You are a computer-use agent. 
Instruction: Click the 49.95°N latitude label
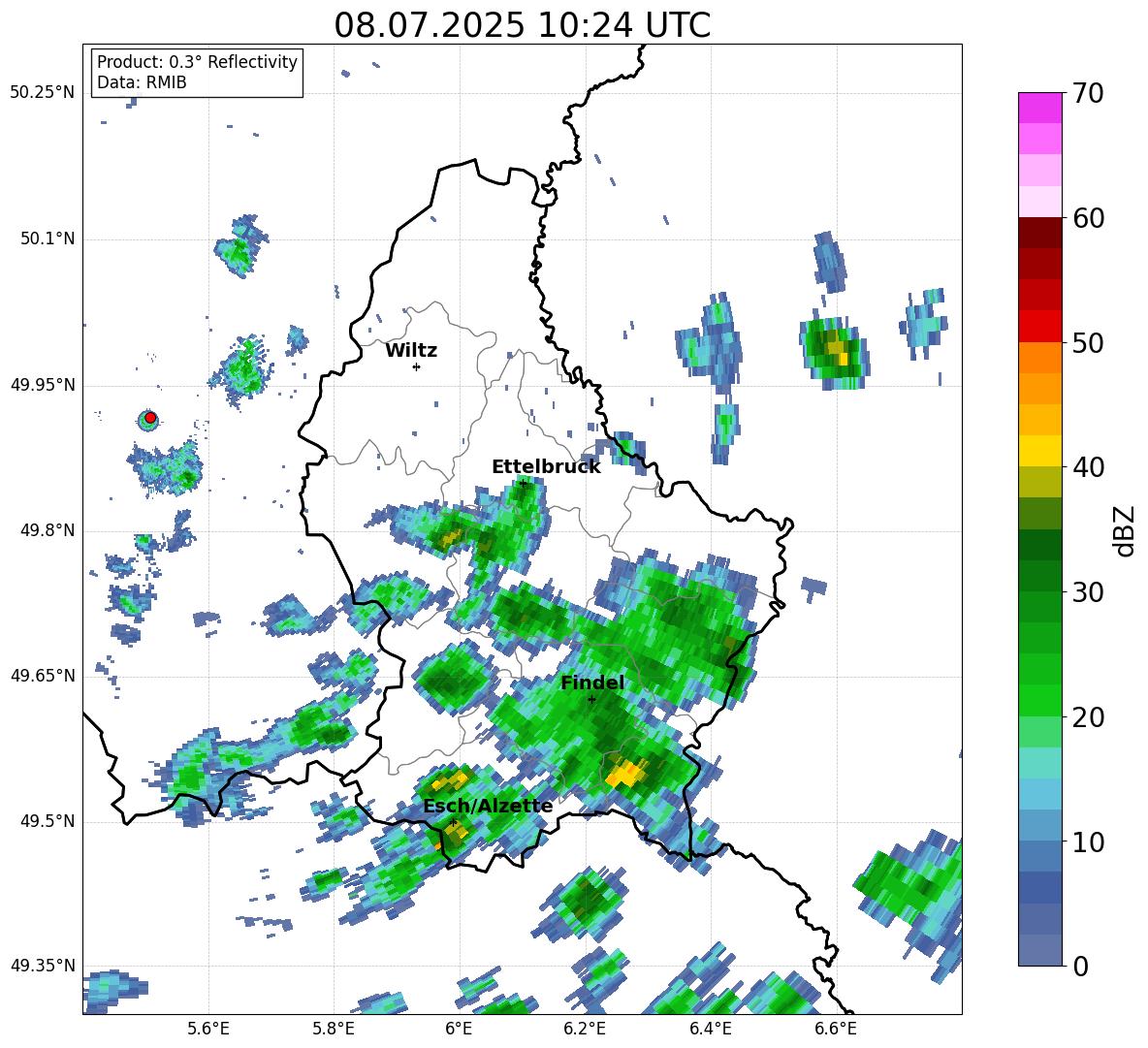42,385
